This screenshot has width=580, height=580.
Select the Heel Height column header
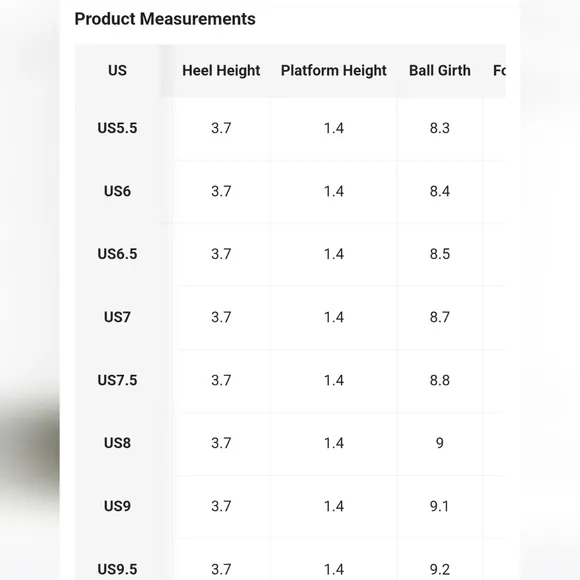[221, 70]
